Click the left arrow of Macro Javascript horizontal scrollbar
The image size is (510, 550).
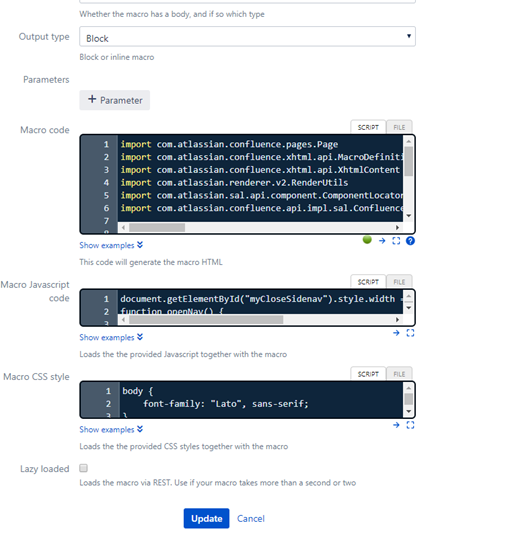pos(123,320)
